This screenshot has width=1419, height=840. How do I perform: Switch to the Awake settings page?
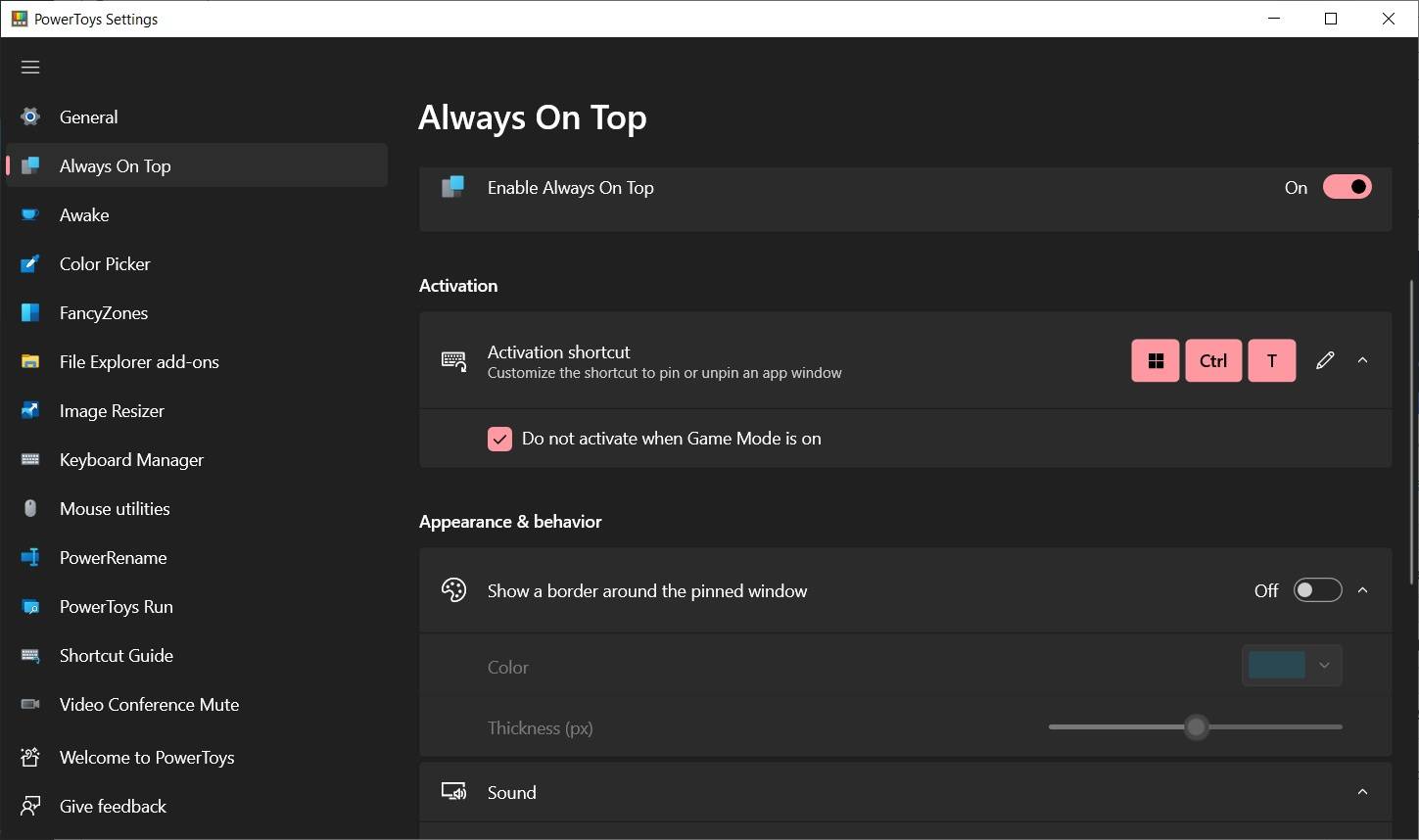pyautogui.click(x=84, y=214)
